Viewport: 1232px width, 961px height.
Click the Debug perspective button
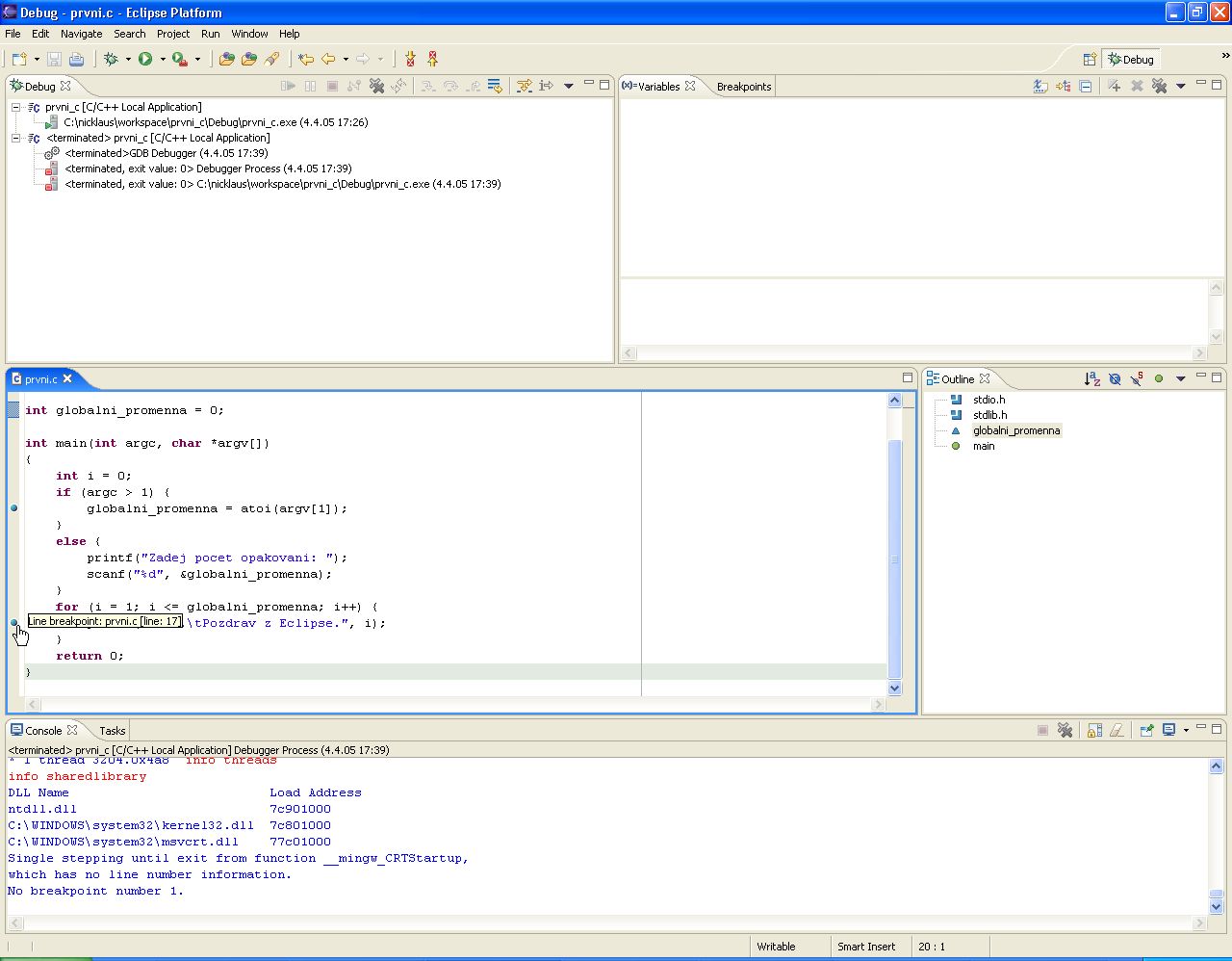coord(1131,59)
